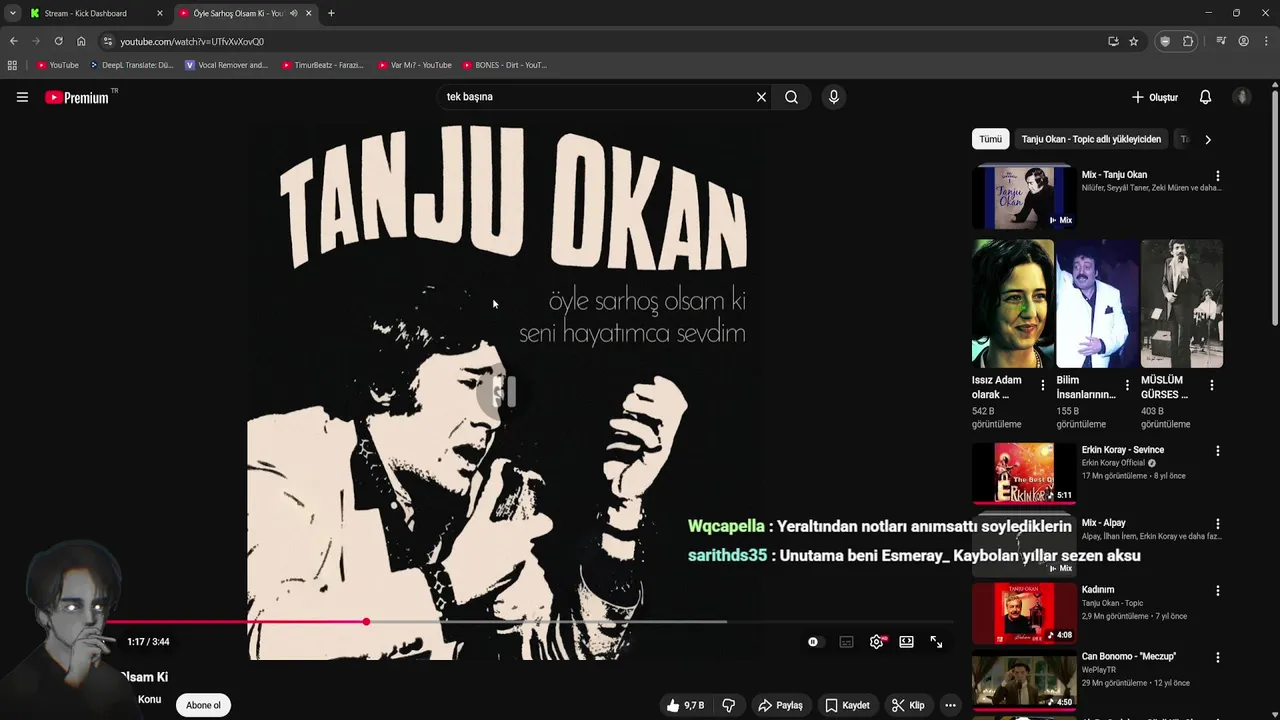The height and width of the screenshot is (720, 1280).
Task: Open the browser home page button
Action: coord(81,41)
